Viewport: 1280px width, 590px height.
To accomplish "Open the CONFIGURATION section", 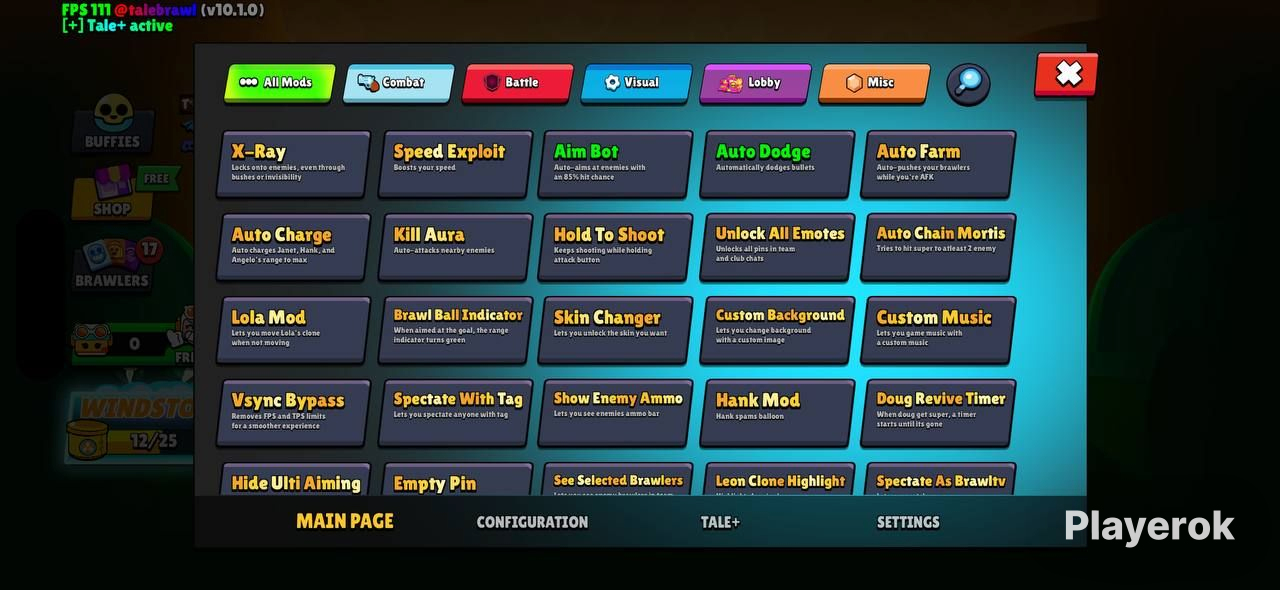I will [532, 522].
